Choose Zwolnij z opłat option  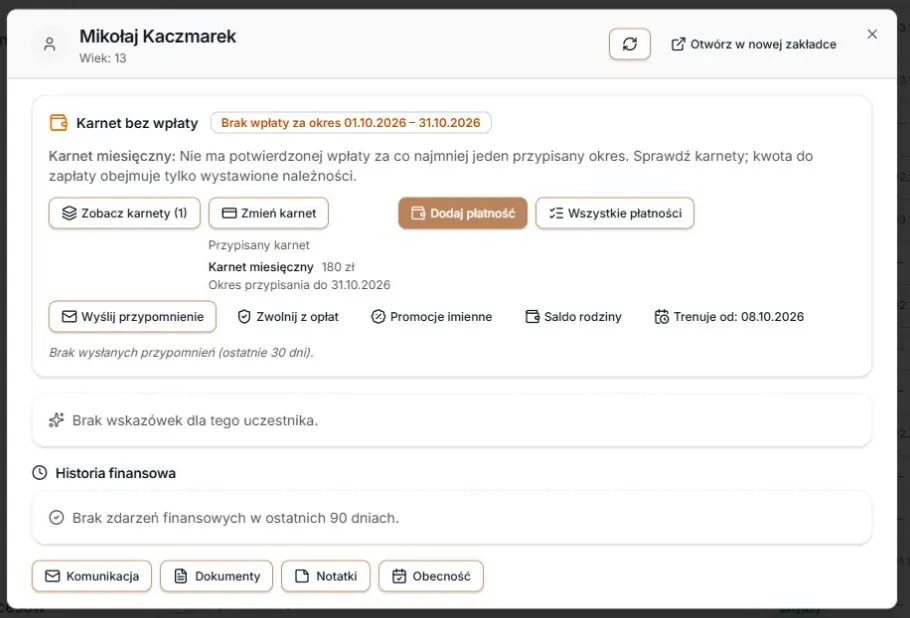pos(288,317)
